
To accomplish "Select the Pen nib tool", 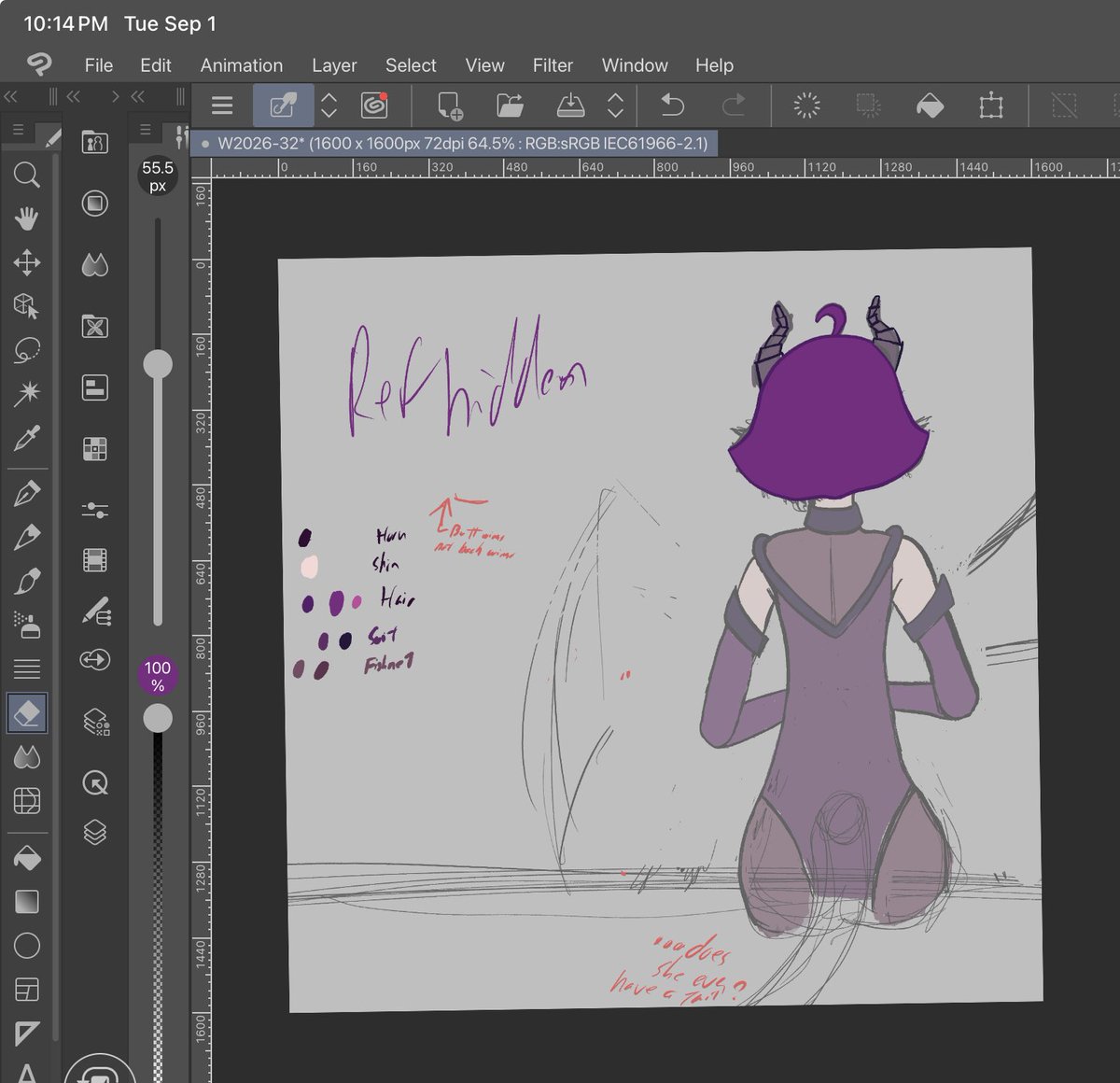I will pyautogui.click(x=27, y=493).
